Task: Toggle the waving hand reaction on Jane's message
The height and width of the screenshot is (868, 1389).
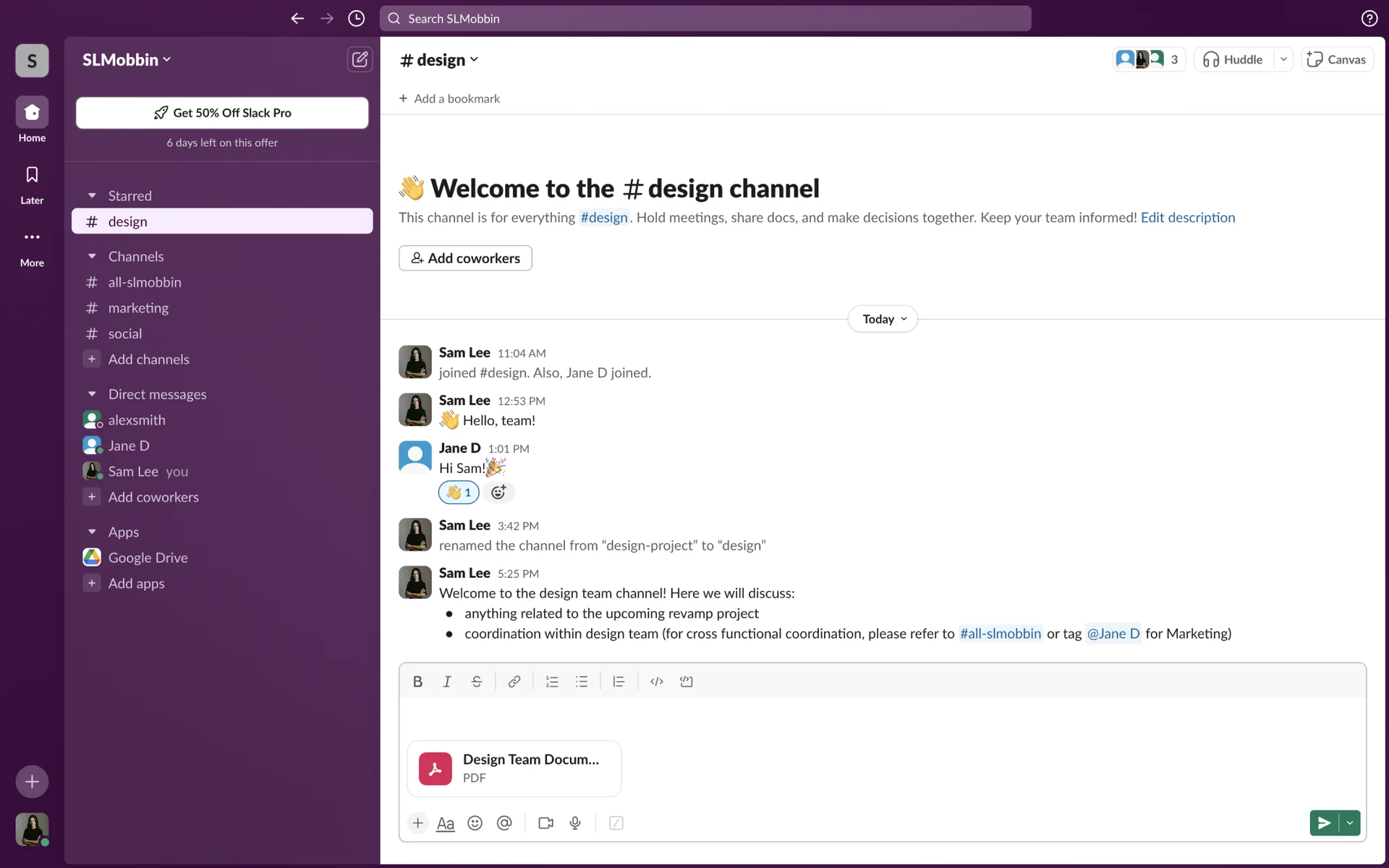Action: pyautogui.click(x=459, y=493)
